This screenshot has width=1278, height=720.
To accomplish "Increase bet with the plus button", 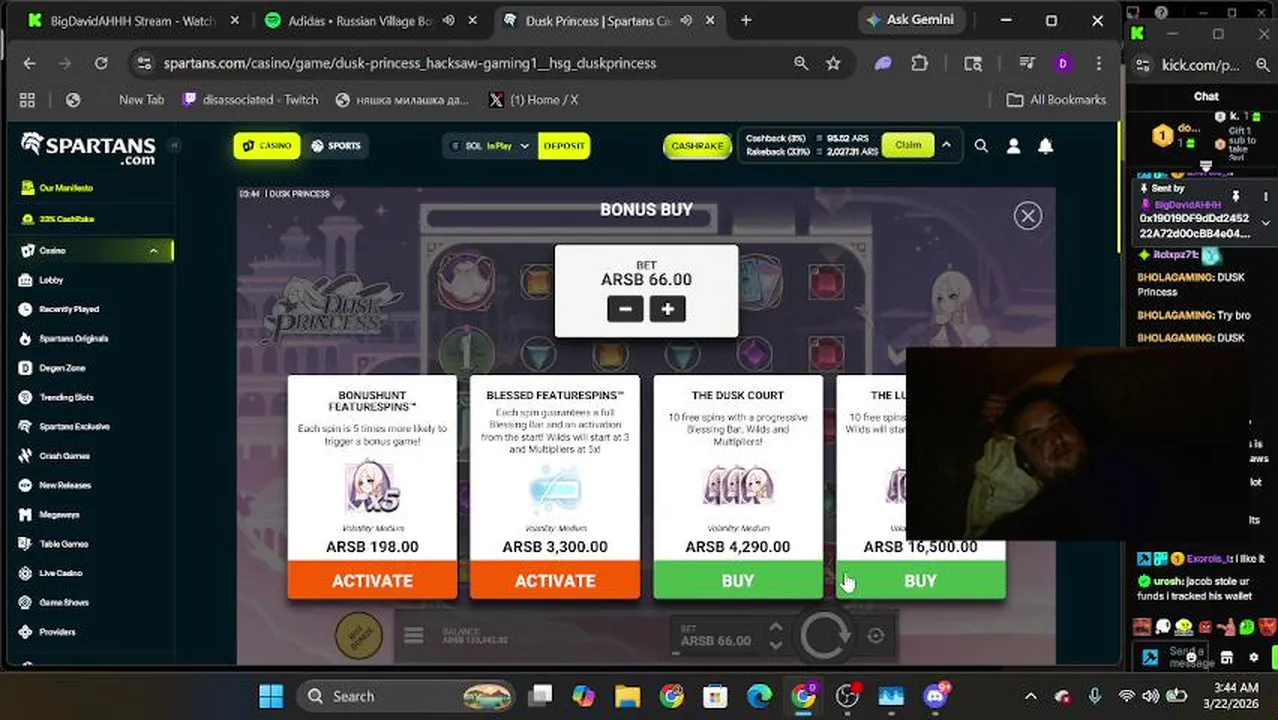I will click(667, 309).
